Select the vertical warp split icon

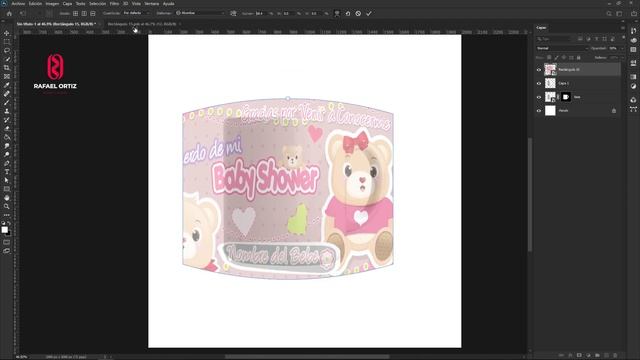(84, 13)
